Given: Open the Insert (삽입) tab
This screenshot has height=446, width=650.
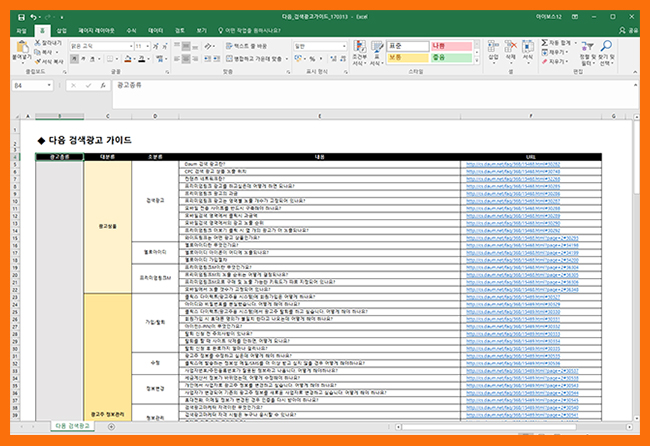Looking at the screenshot, I should click(x=61, y=31).
